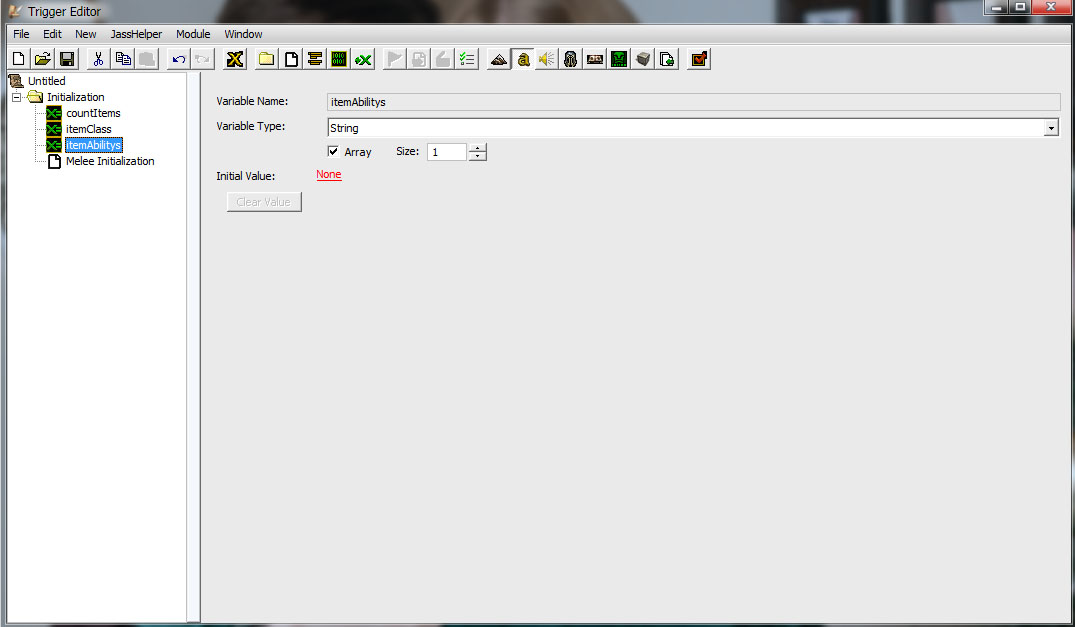Open the Object Manager box icon

[643, 60]
